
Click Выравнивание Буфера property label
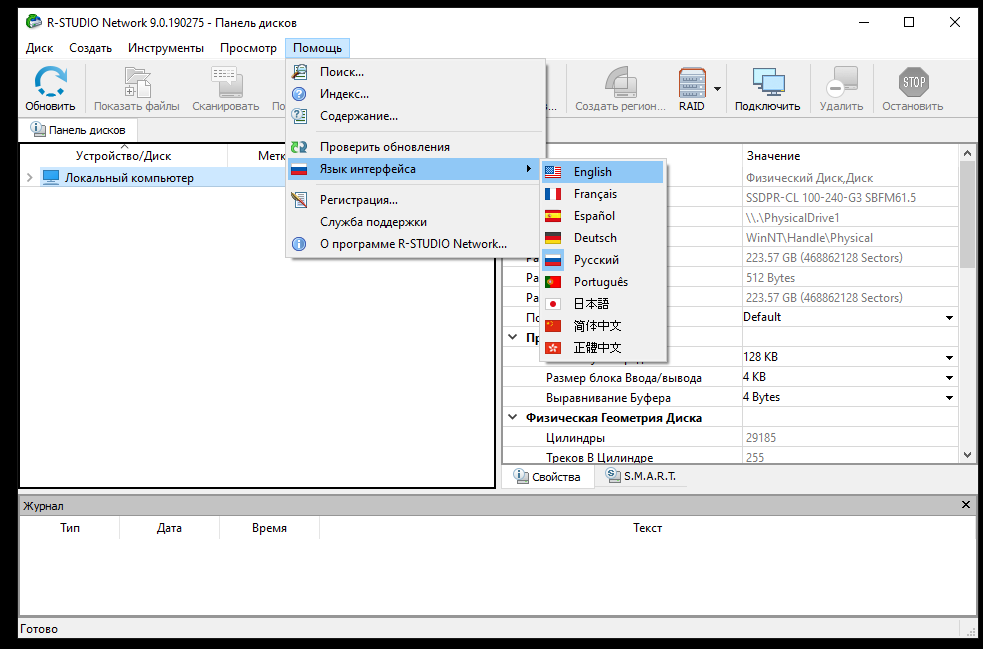click(608, 398)
